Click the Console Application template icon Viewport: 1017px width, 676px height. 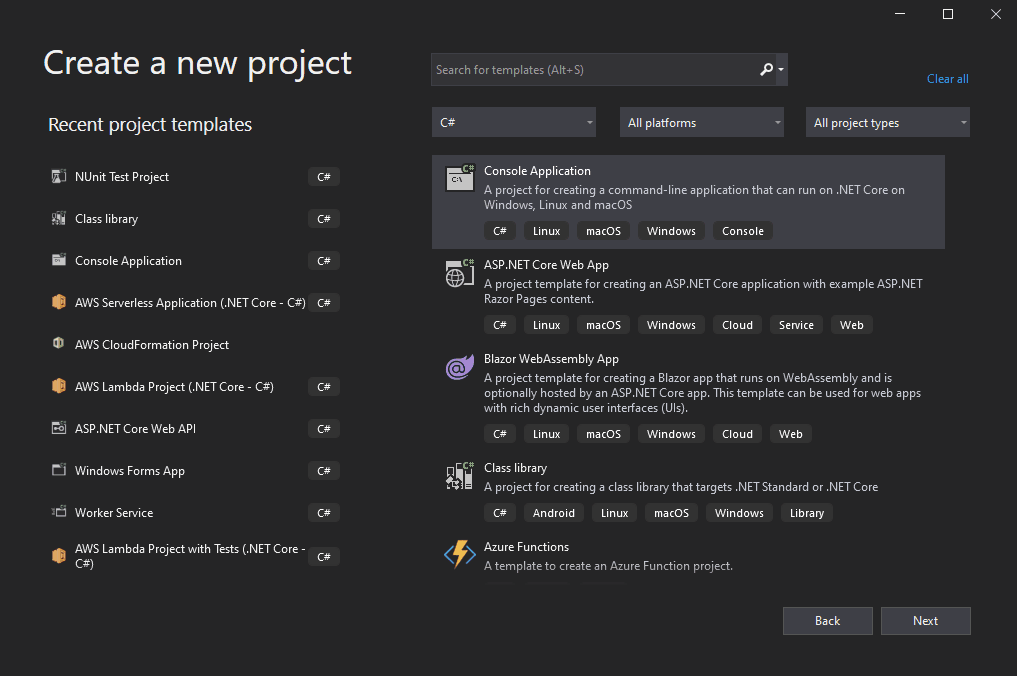point(459,179)
